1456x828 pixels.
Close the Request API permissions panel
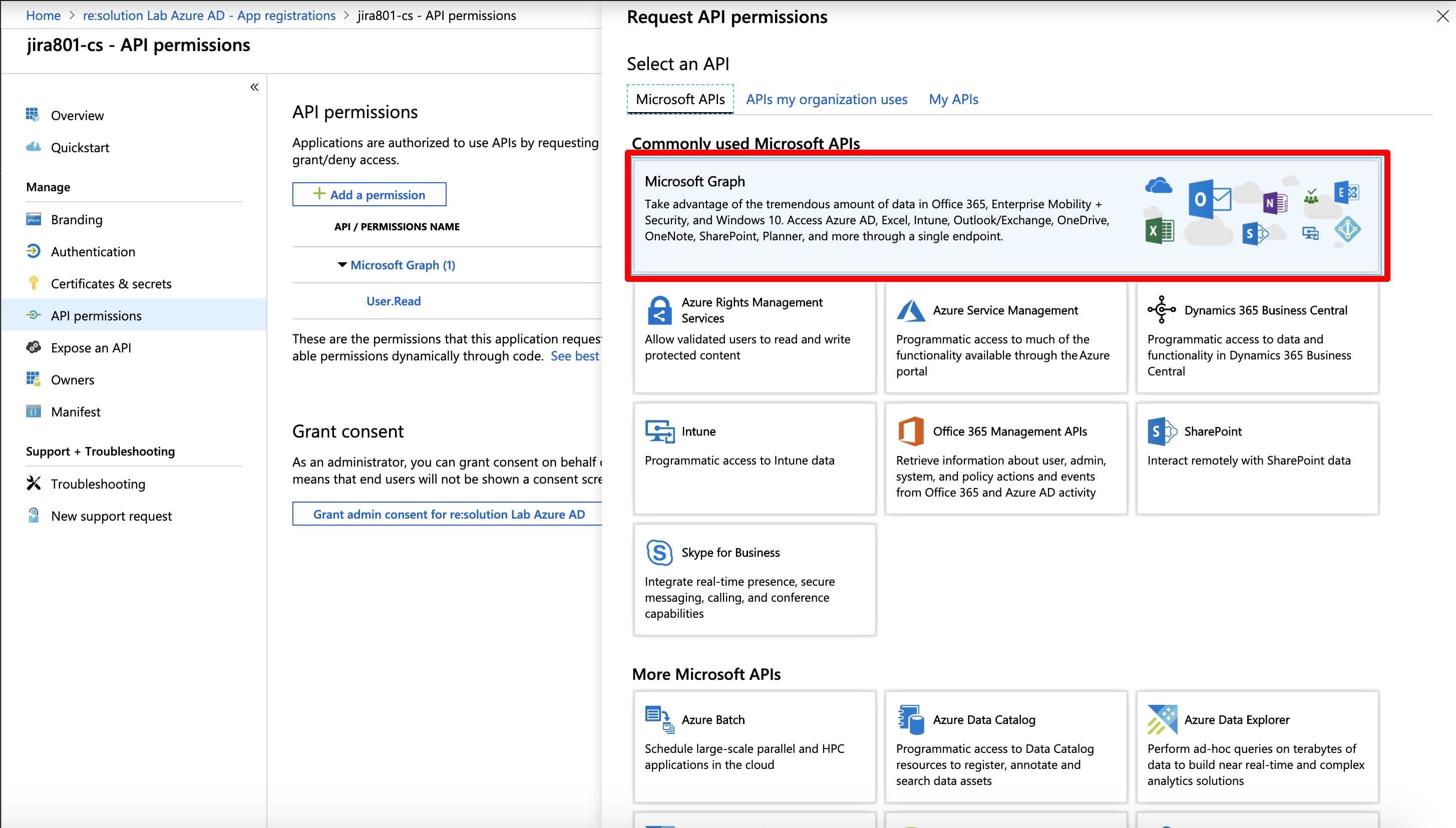(x=1442, y=16)
